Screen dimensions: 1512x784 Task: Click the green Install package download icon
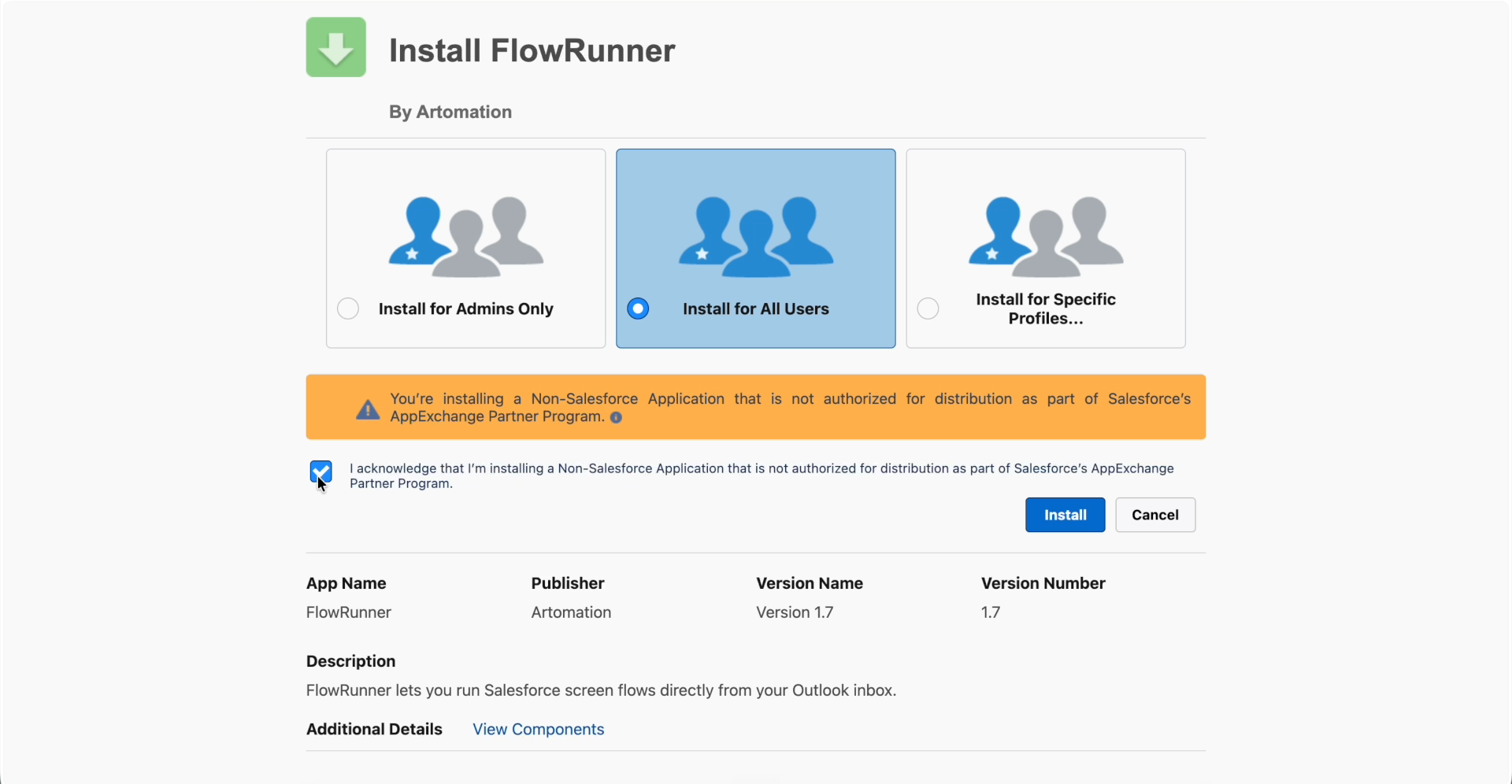336,47
